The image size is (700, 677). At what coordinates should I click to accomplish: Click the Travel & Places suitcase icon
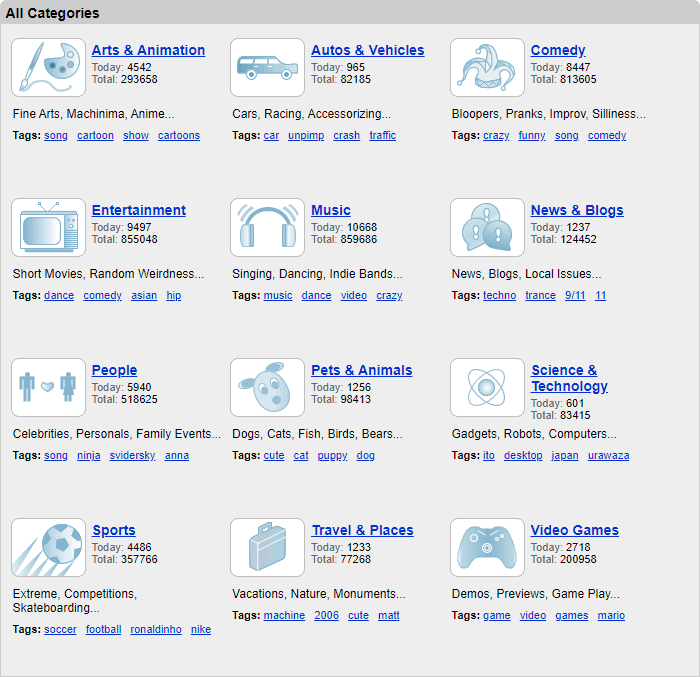267,548
